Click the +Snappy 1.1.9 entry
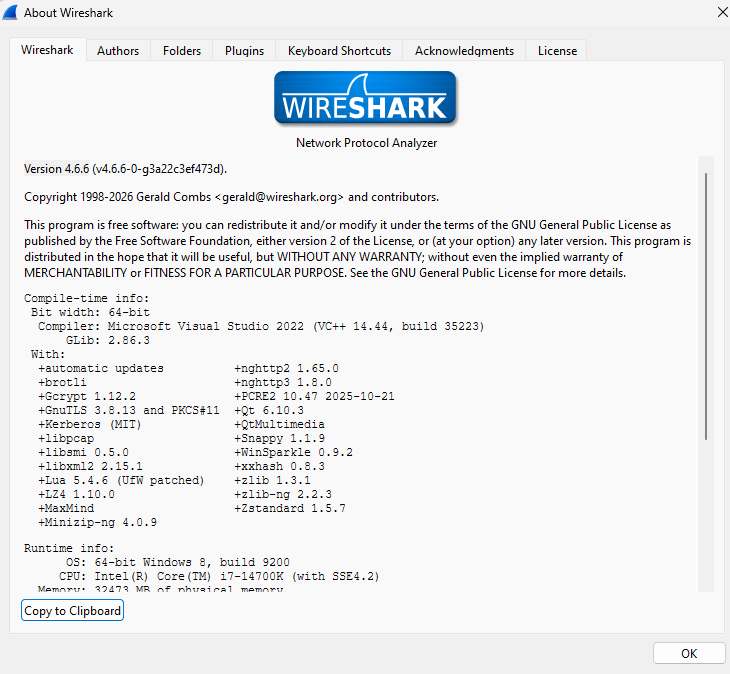Image resolution: width=730 pixels, height=674 pixels. pyautogui.click(x=279, y=438)
